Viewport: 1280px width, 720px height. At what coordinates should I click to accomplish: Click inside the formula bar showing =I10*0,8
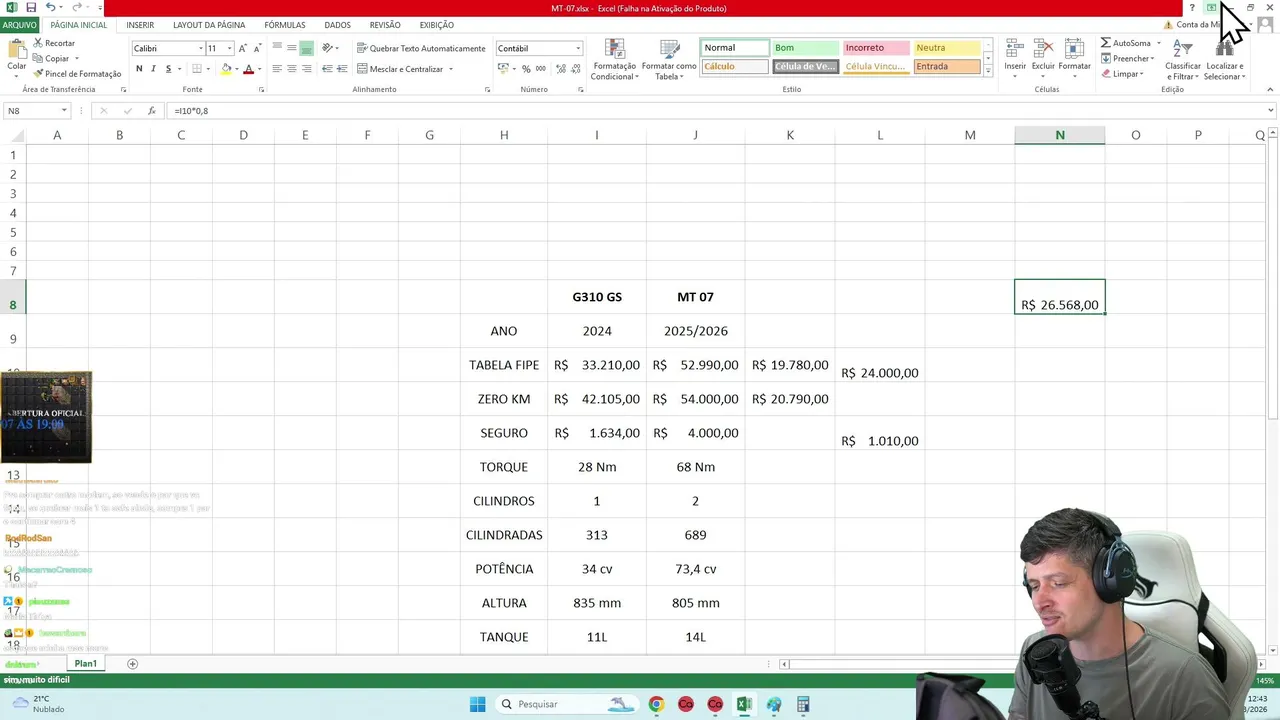pyautogui.click(x=715, y=111)
